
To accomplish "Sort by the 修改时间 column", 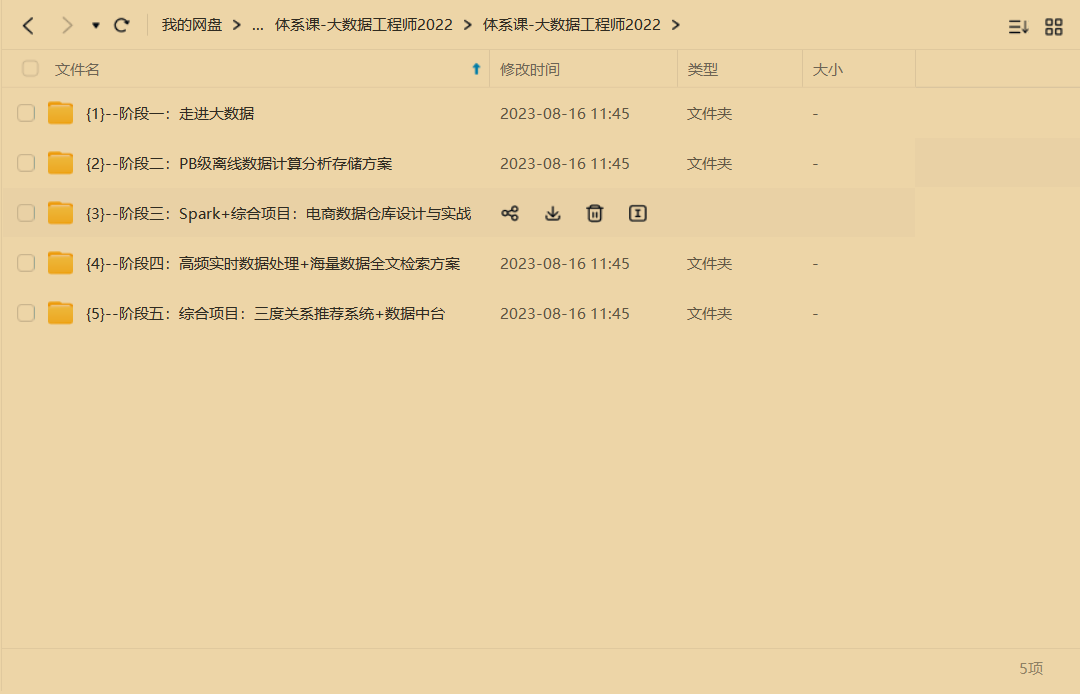I will point(530,70).
